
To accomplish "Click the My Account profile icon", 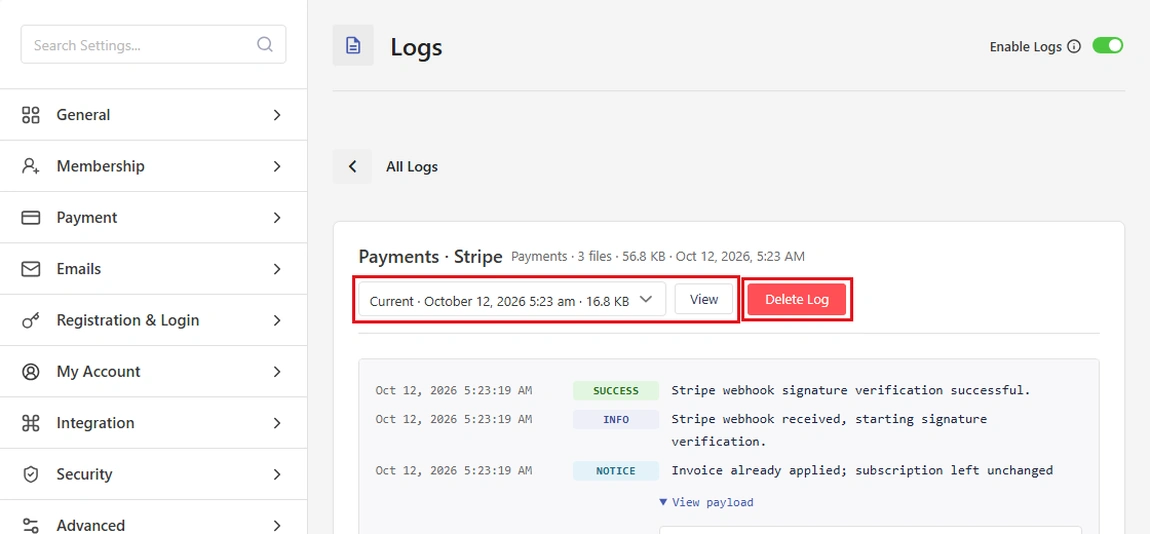I will tap(30, 372).
